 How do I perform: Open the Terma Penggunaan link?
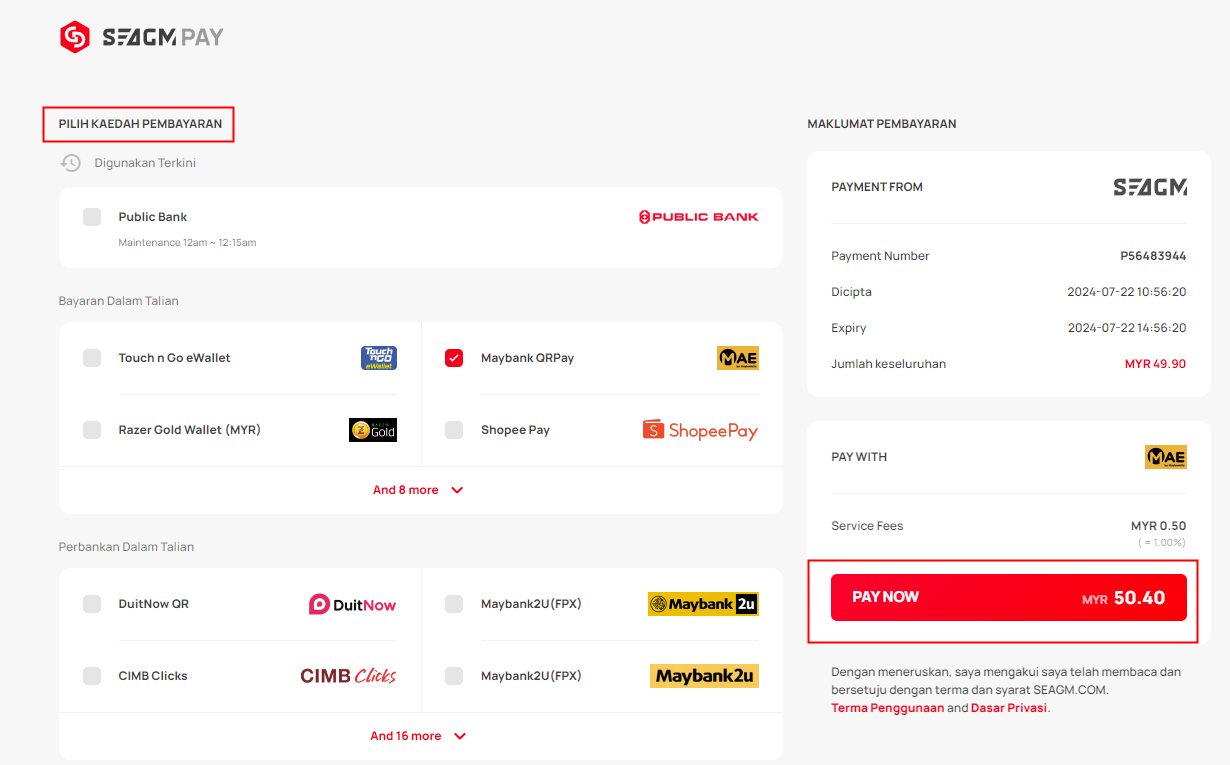[887, 708]
